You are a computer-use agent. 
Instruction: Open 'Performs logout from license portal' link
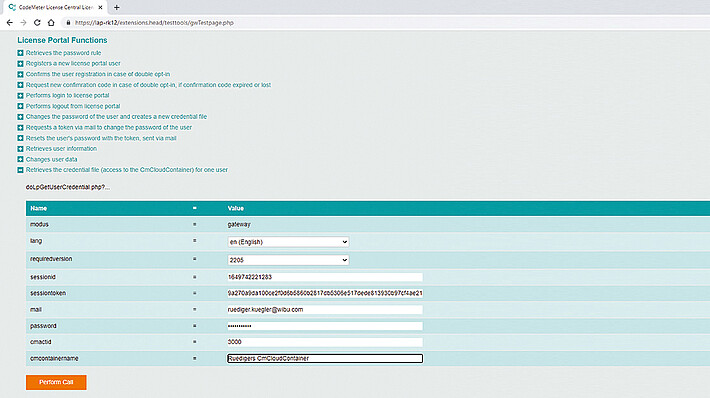[x=73, y=106]
